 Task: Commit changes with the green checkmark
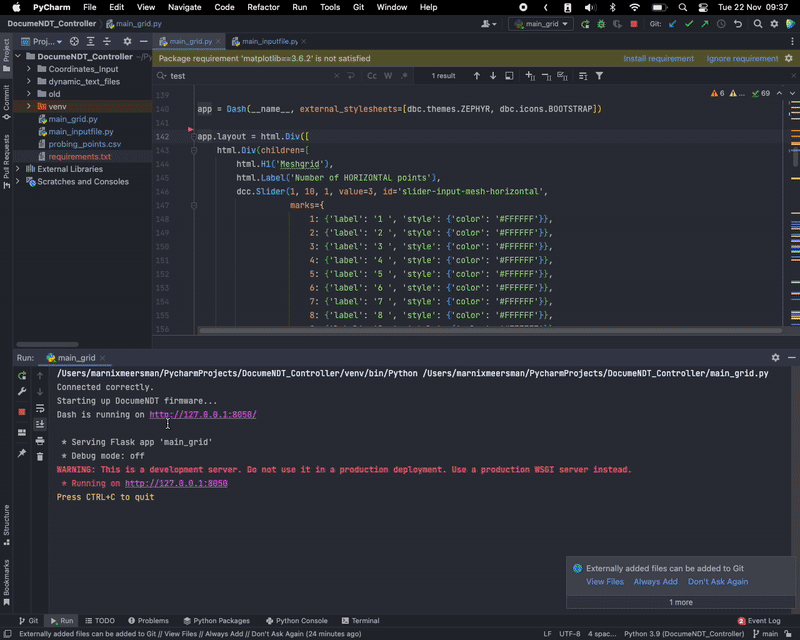(689, 24)
